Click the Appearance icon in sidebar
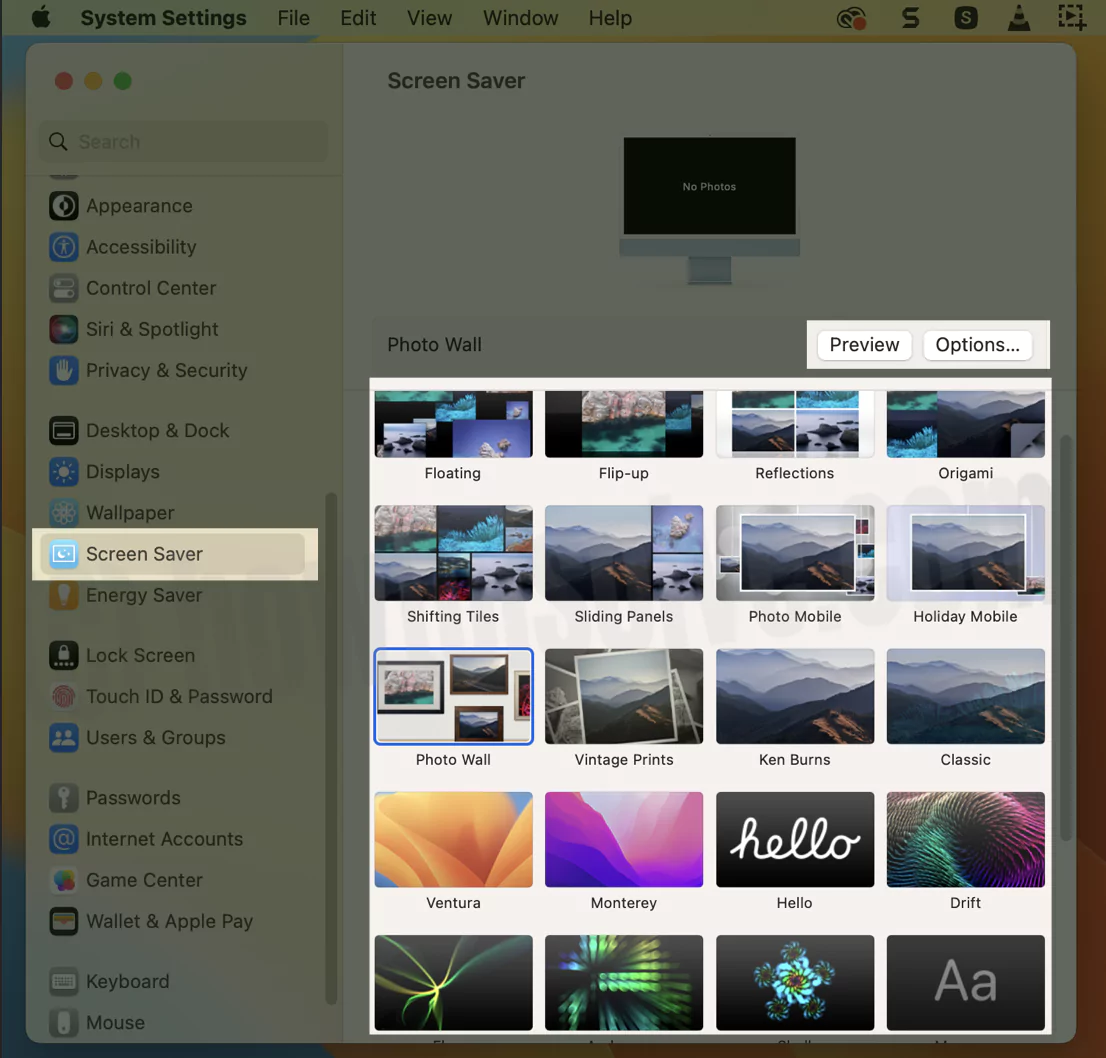The width and height of the screenshot is (1106, 1058). [63, 206]
